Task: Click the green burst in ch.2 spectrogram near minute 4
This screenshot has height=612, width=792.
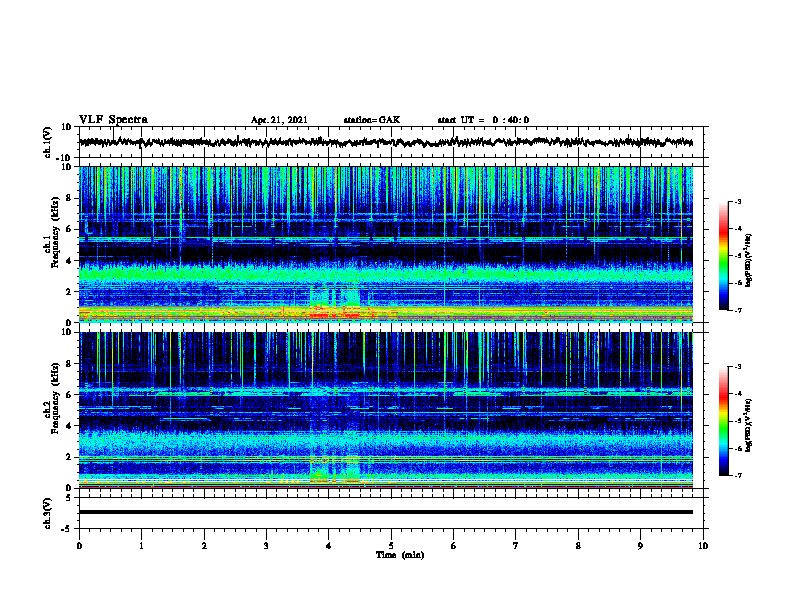Action: coord(334,469)
